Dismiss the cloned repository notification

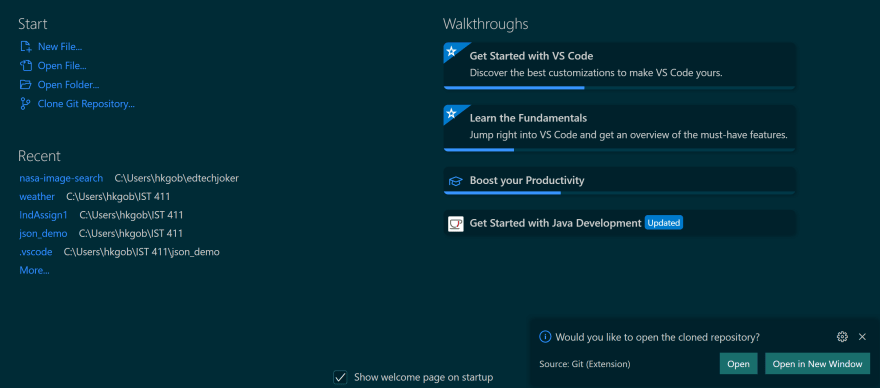pyautogui.click(x=863, y=337)
